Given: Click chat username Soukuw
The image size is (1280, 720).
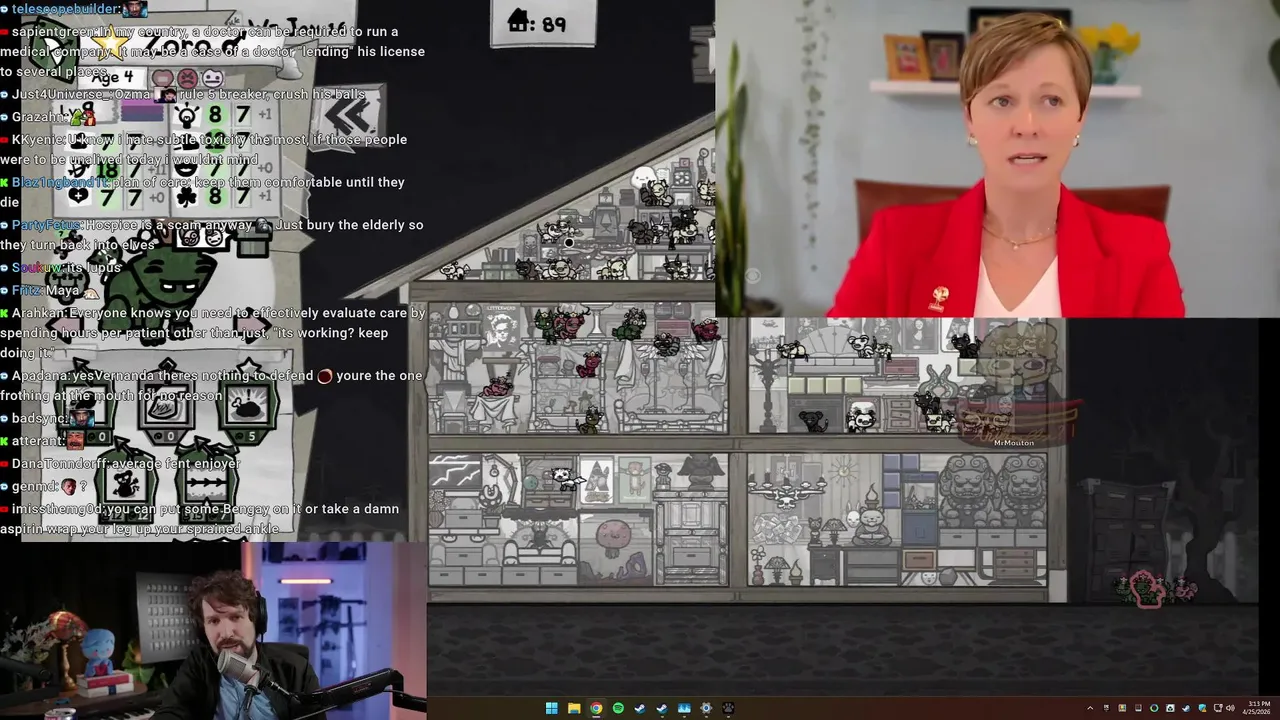Looking at the screenshot, I should (x=37, y=268).
